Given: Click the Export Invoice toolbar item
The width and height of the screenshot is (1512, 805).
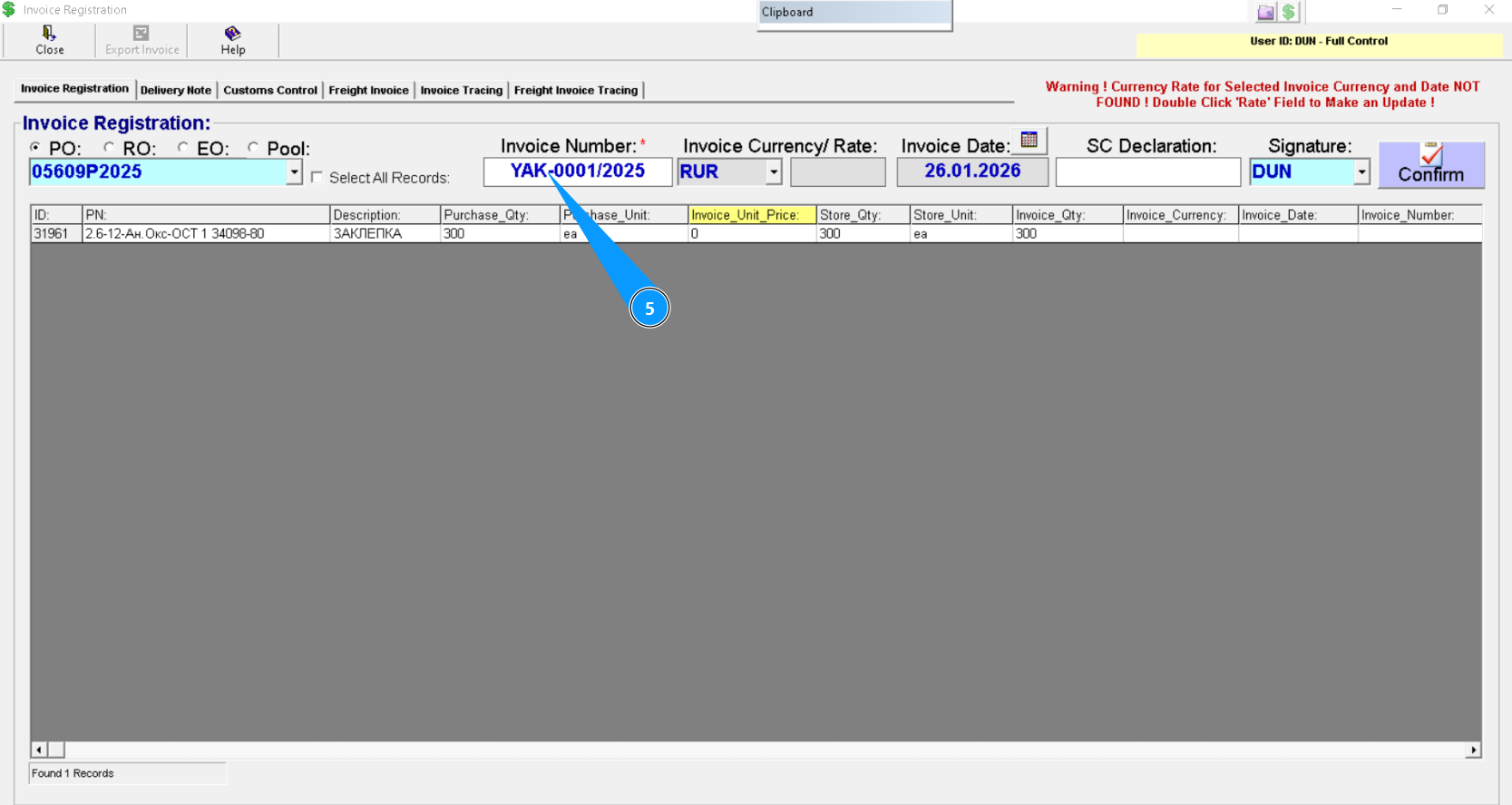Looking at the screenshot, I should click(x=141, y=41).
